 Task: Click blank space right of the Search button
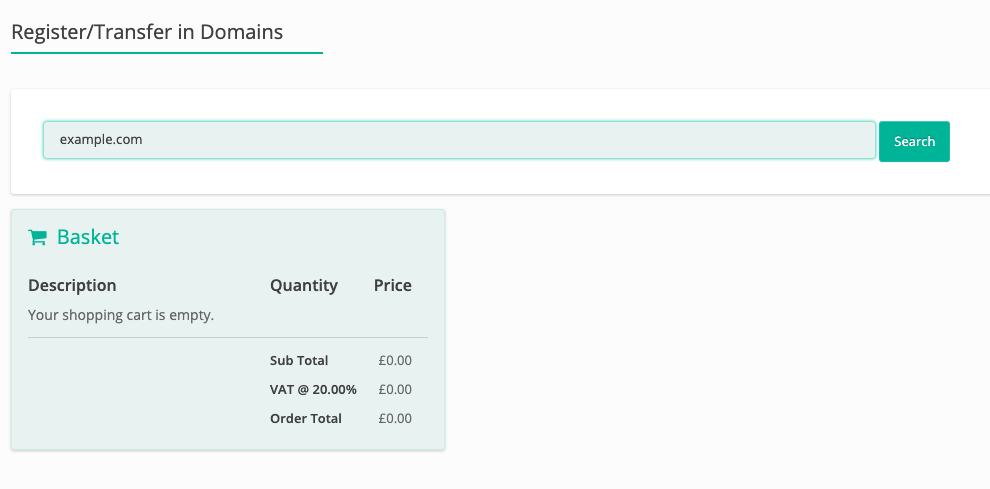click(968, 141)
